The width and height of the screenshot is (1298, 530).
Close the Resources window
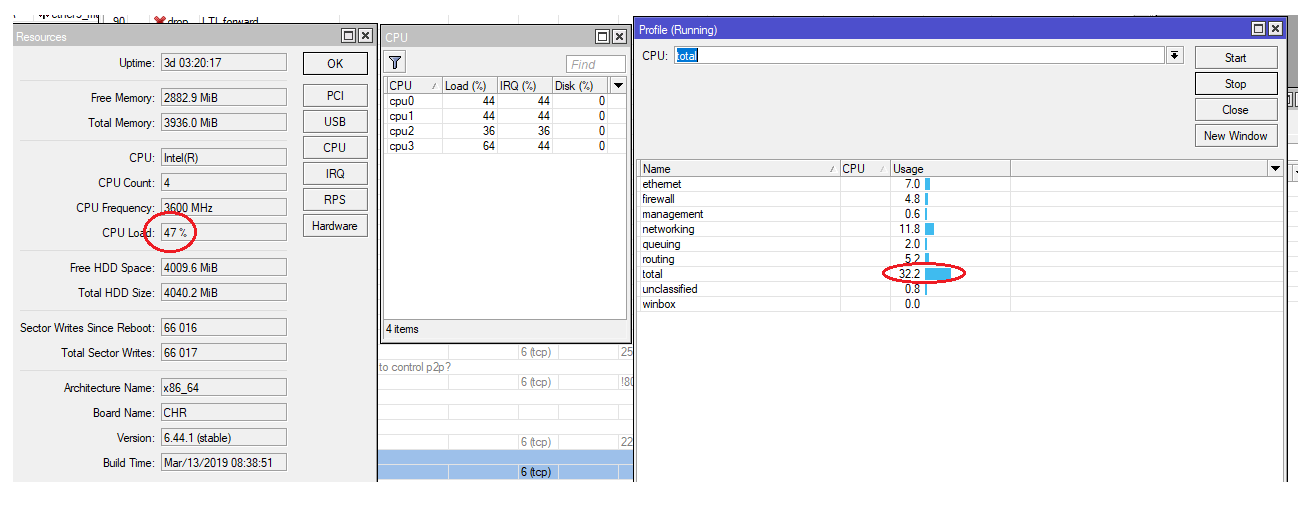(365, 36)
